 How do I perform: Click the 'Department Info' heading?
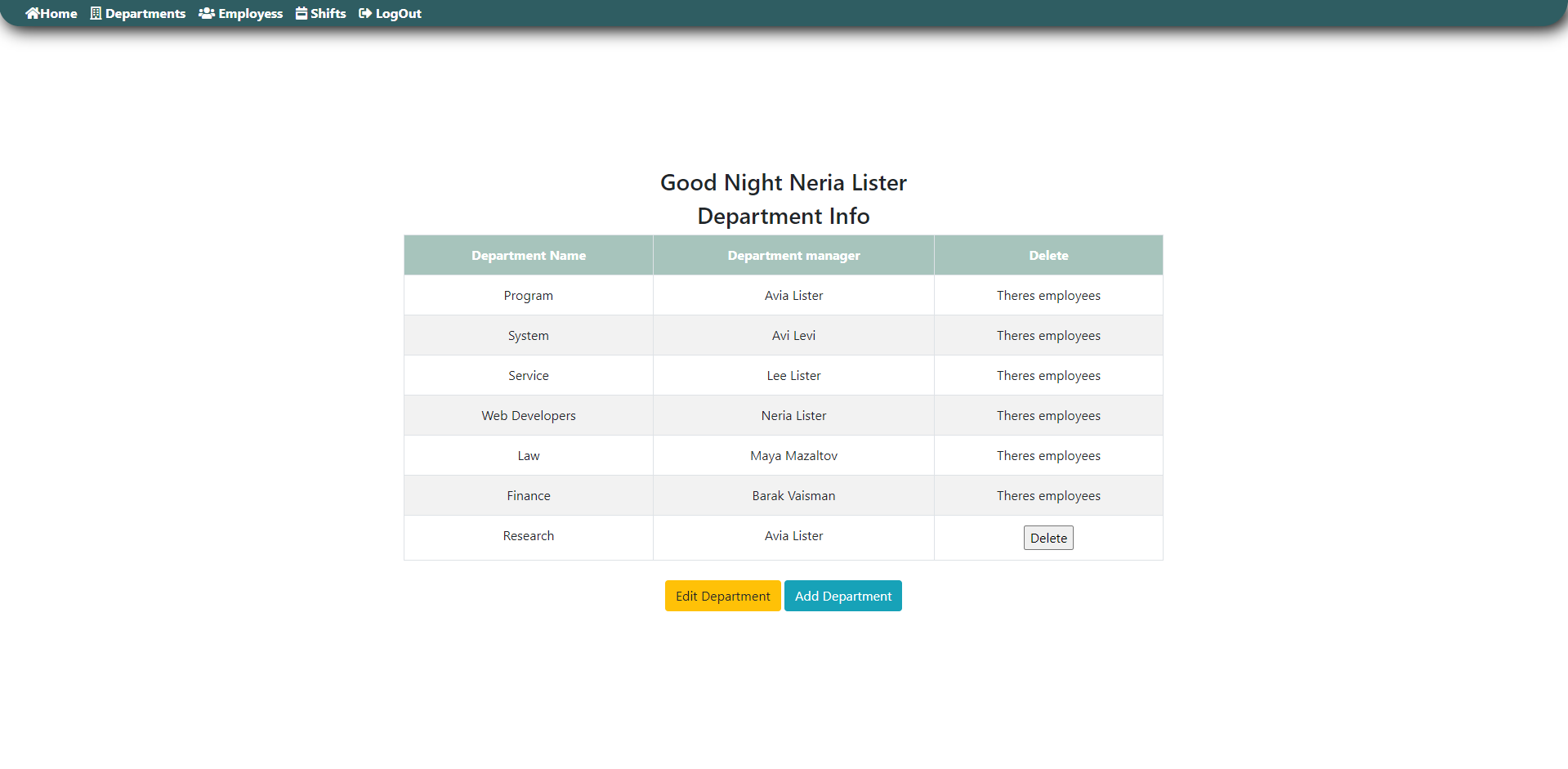(x=784, y=216)
